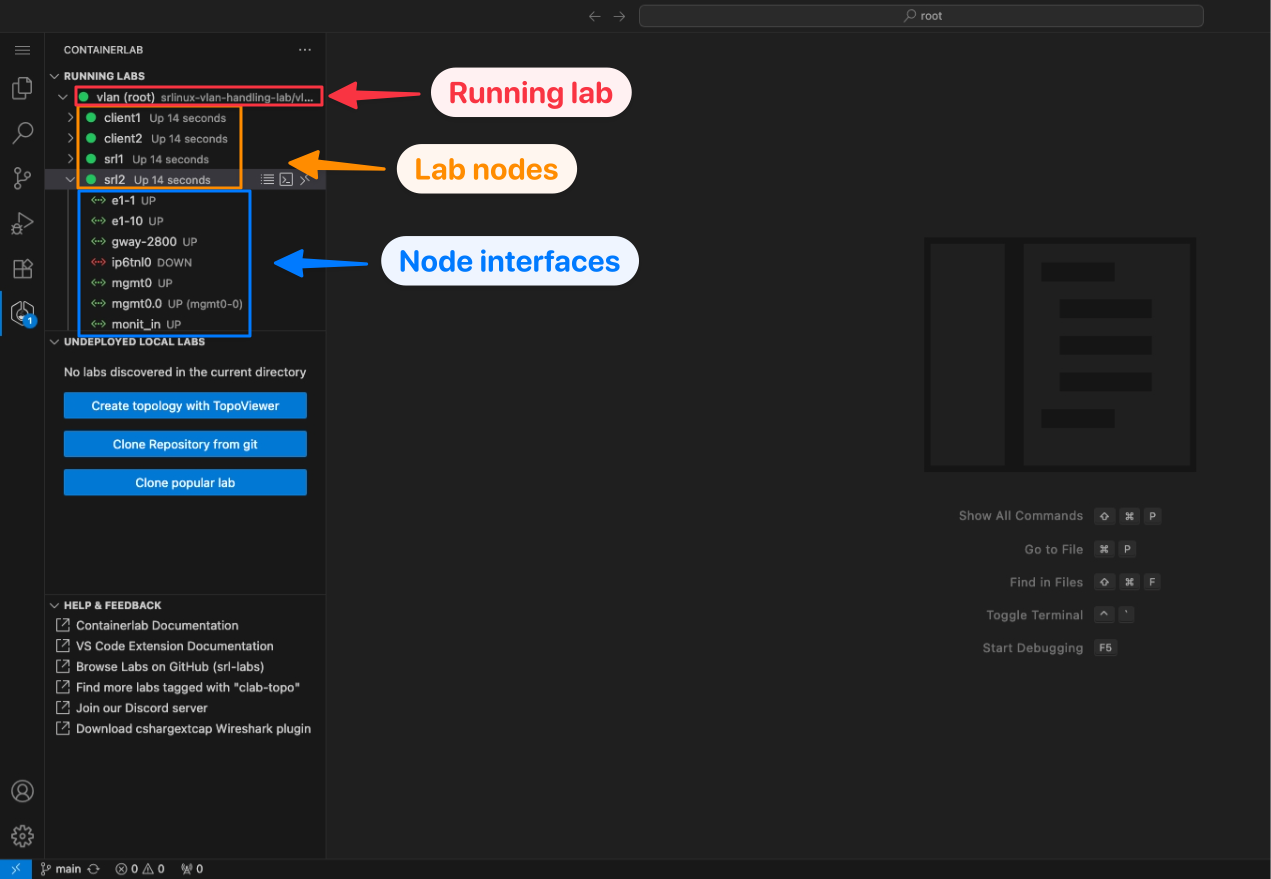Image resolution: width=1271 pixels, height=879 pixels.
Task: Click Clone Repository from git
Action: [x=185, y=443]
